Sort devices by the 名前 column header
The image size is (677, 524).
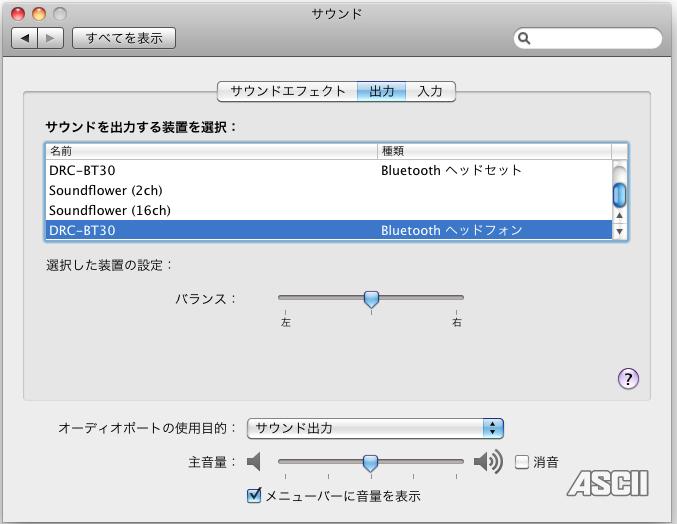[212, 151]
